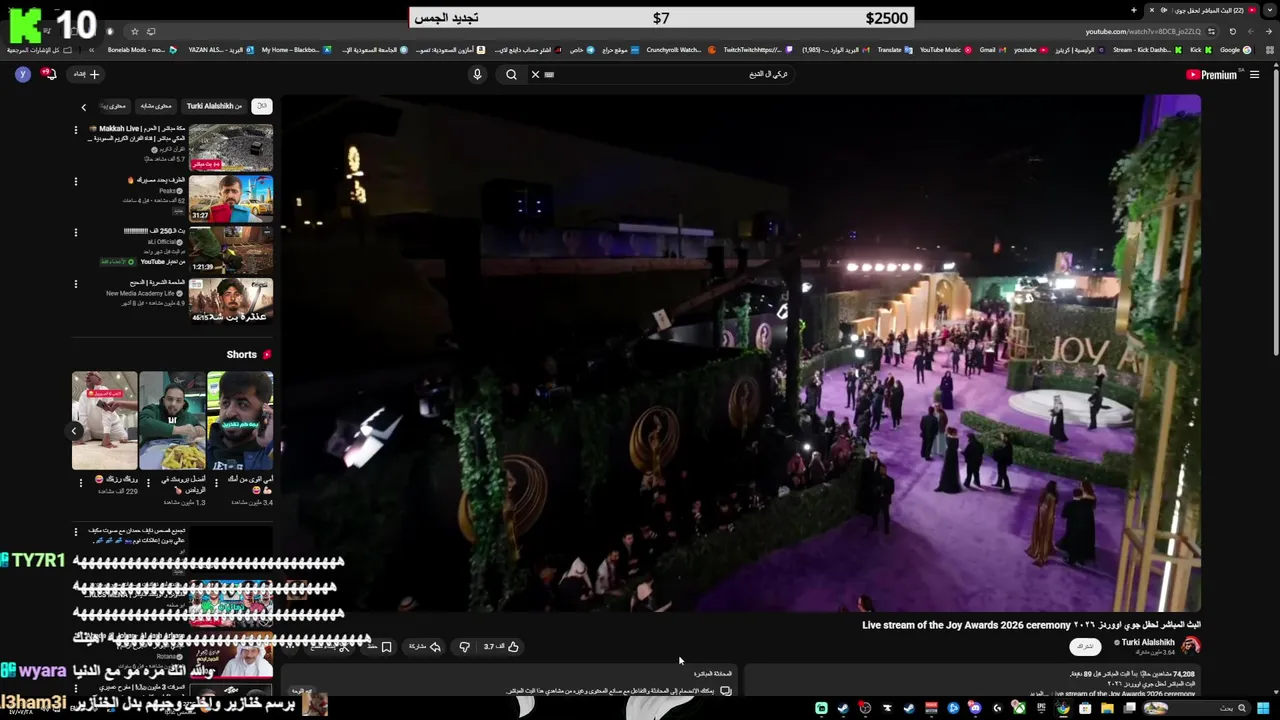Open My Home – Blackboard bookmark
This screenshot has height=720, width=1280.
(x=296, y=50)
